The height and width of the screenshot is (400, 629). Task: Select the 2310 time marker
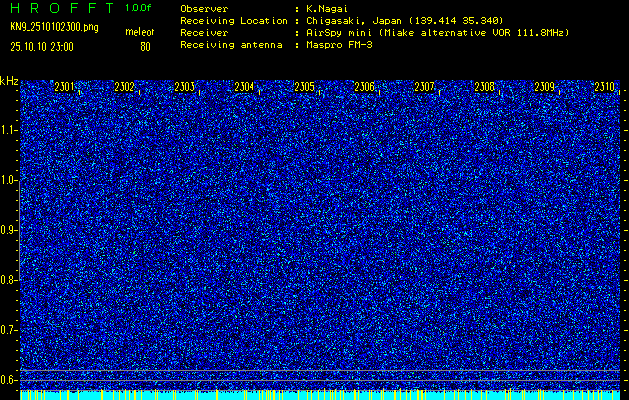click(x=604, y=87)
